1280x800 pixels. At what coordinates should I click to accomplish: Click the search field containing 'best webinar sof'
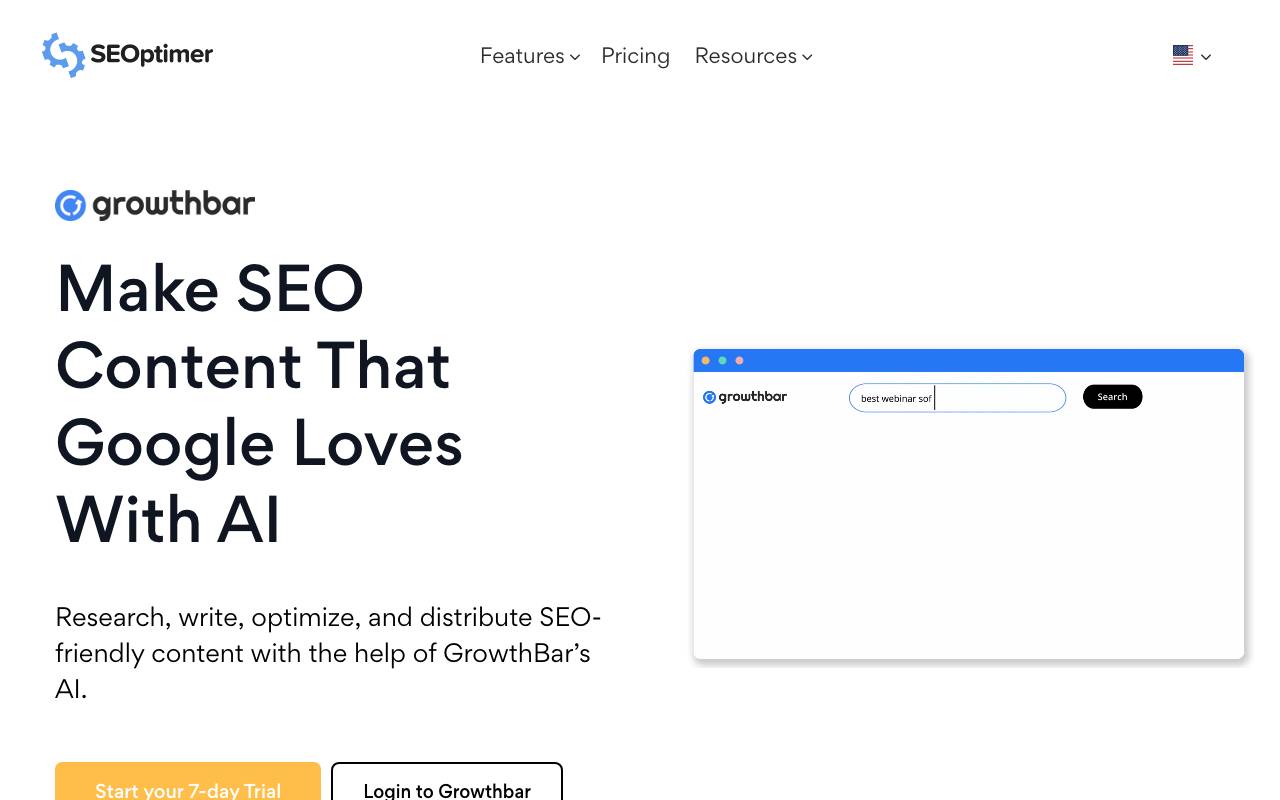pyautogui.click(x=957, y=398)
